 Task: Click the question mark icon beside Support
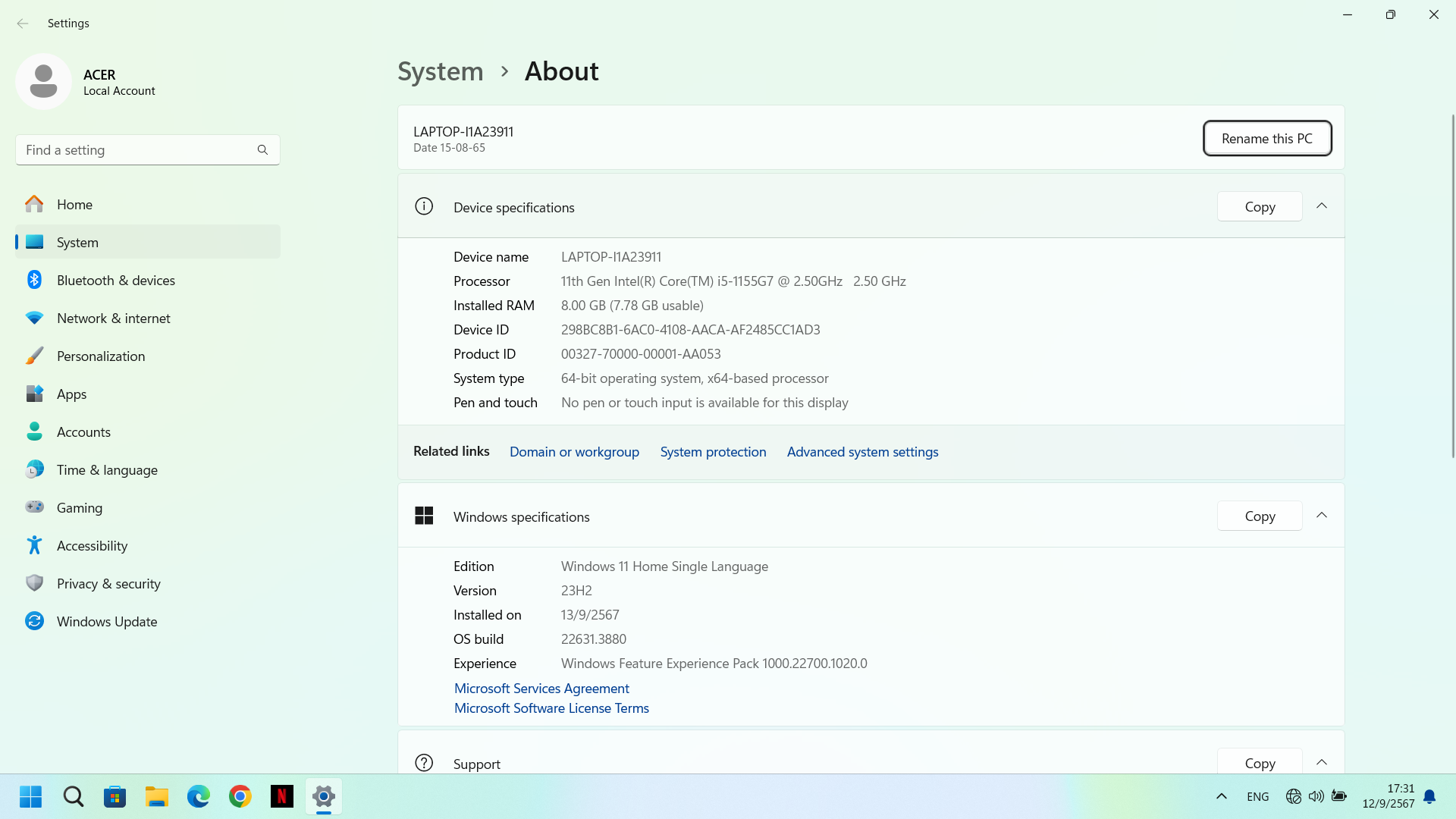click(424, 763)
